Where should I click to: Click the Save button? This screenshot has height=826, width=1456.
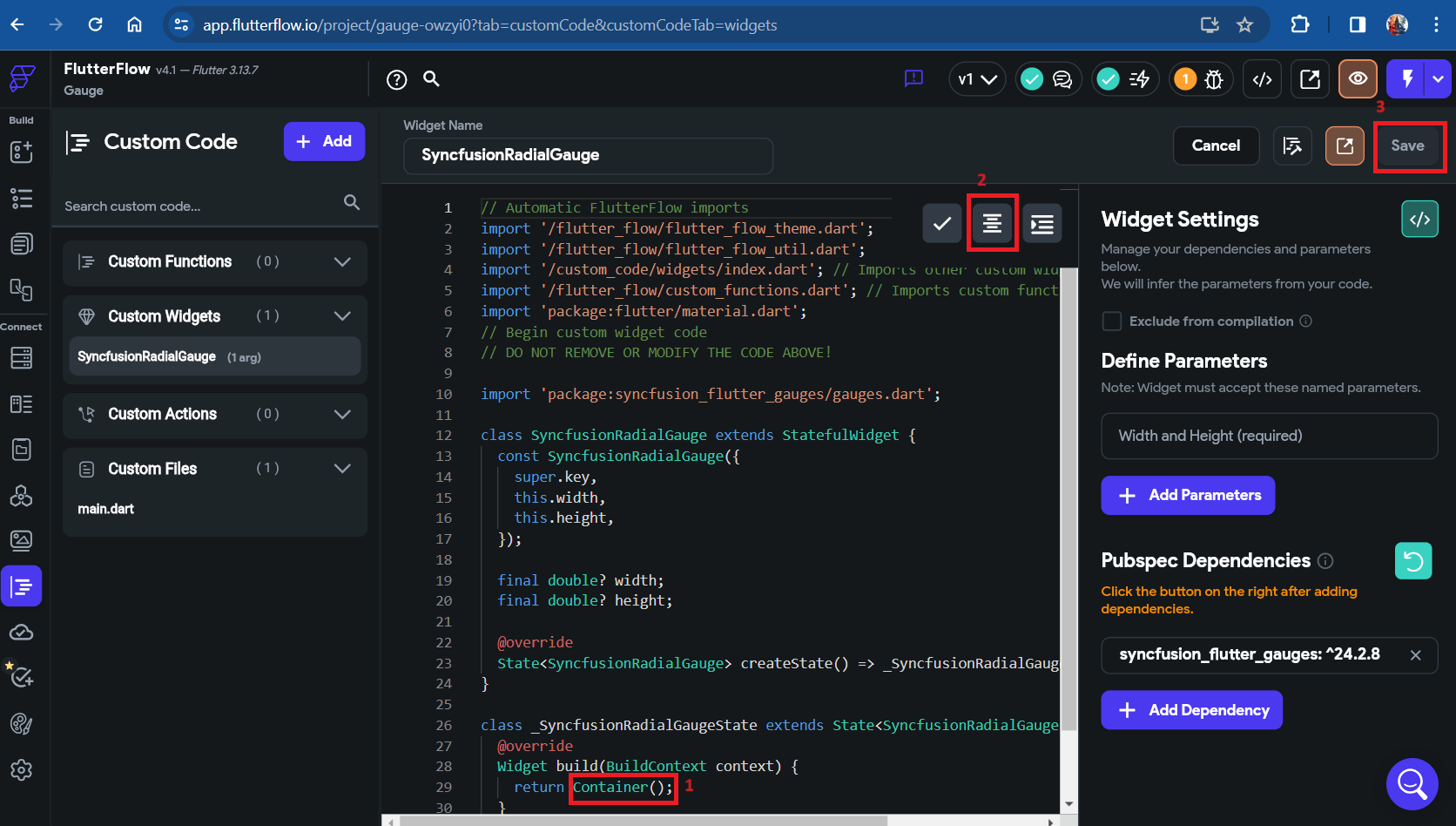pyautogui.click(x=1407, y=146)
